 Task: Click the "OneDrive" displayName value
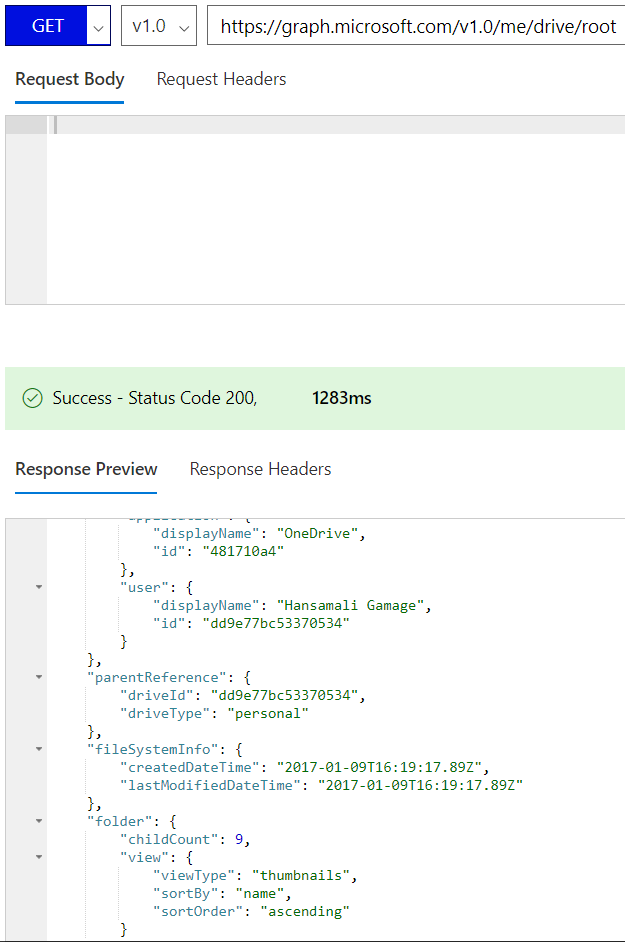[x=317, y=533]
